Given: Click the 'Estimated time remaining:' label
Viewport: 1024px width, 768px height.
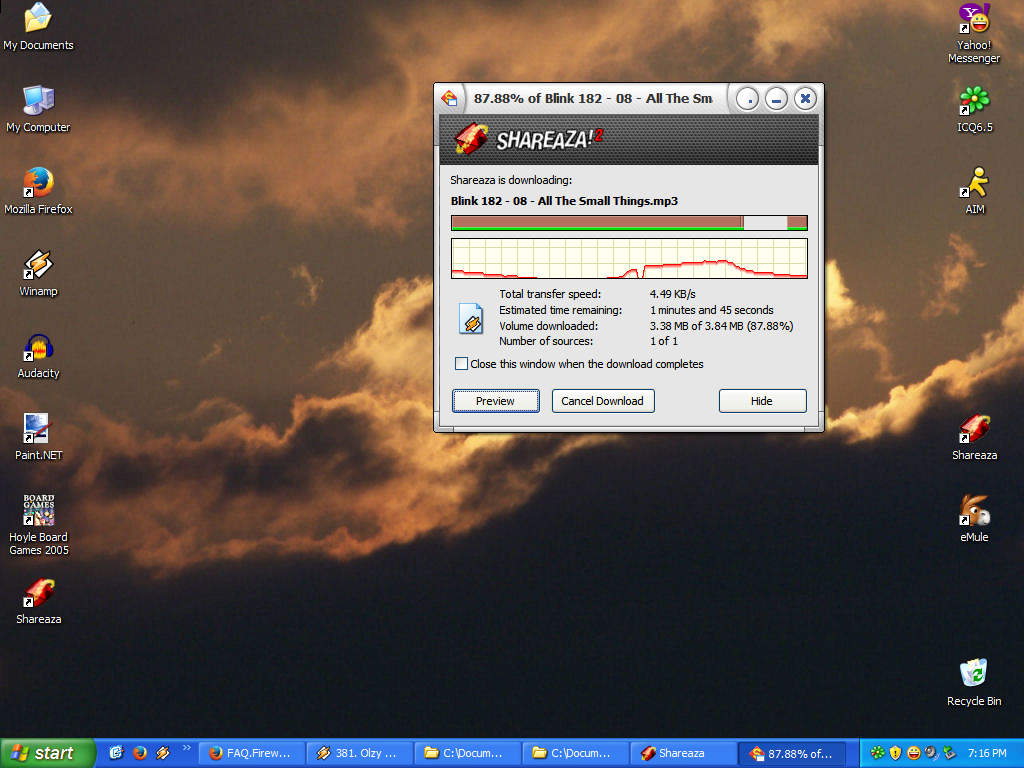Looking at the screenshot, I should click(x=560, y=310).
